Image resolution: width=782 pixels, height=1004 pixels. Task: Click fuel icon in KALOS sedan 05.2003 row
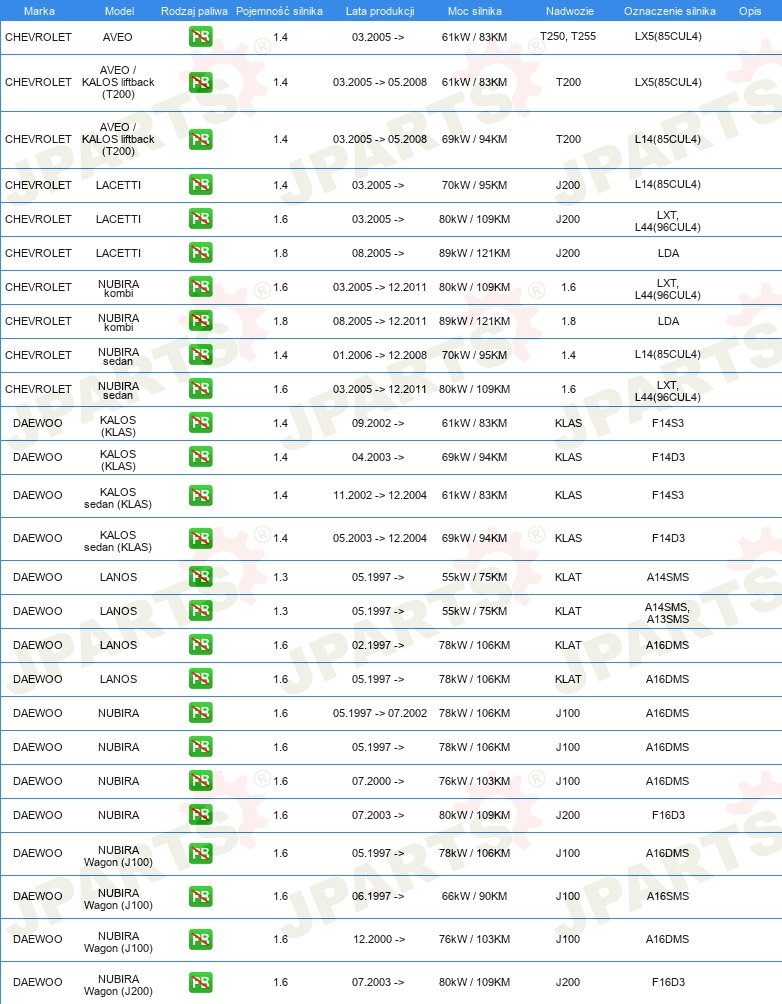coord(200,538)
